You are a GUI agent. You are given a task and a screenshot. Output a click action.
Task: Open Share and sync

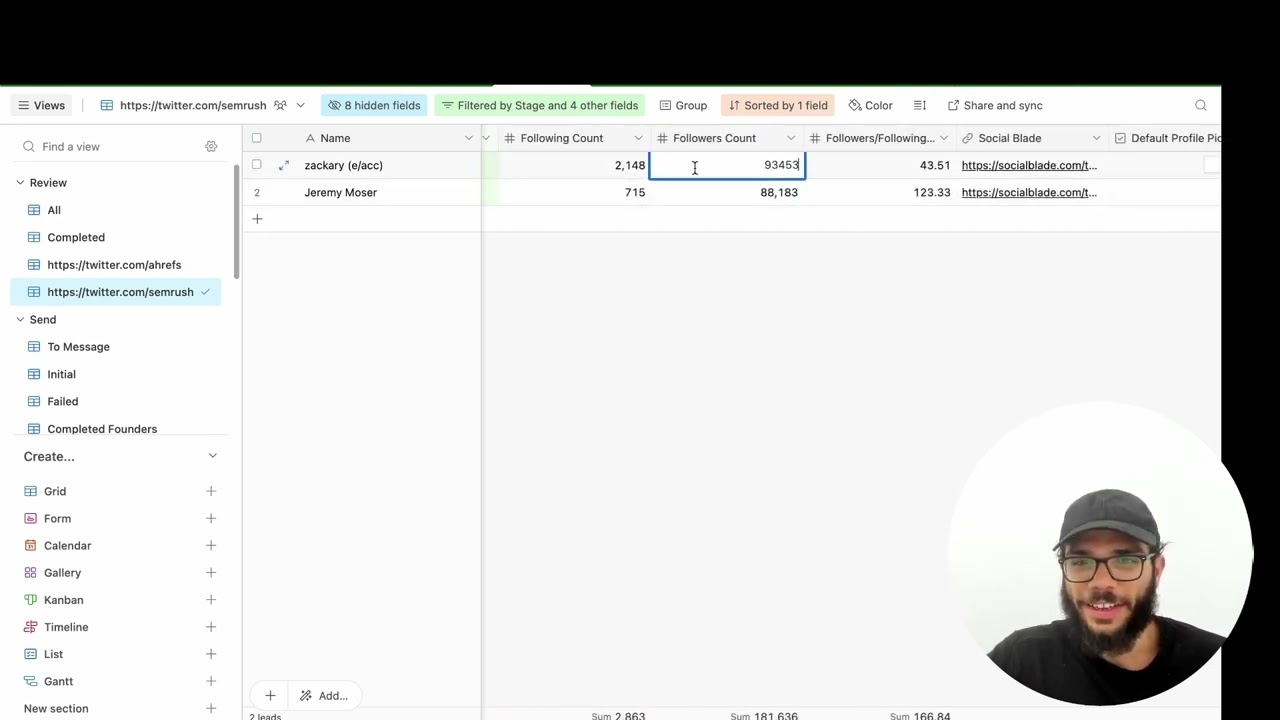(995, 105)
